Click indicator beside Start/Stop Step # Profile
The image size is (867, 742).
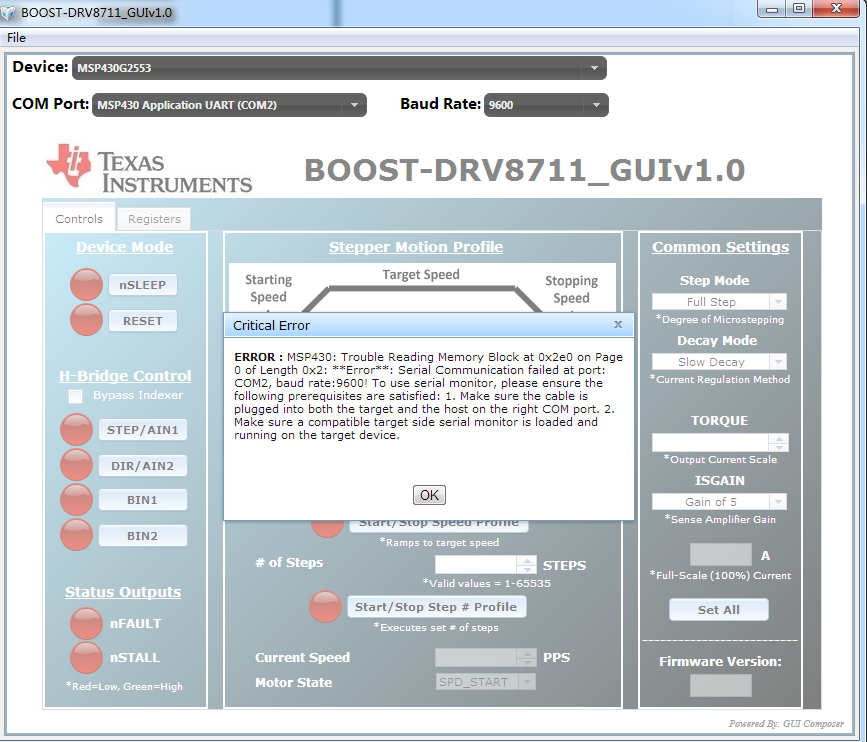(325, 607)
